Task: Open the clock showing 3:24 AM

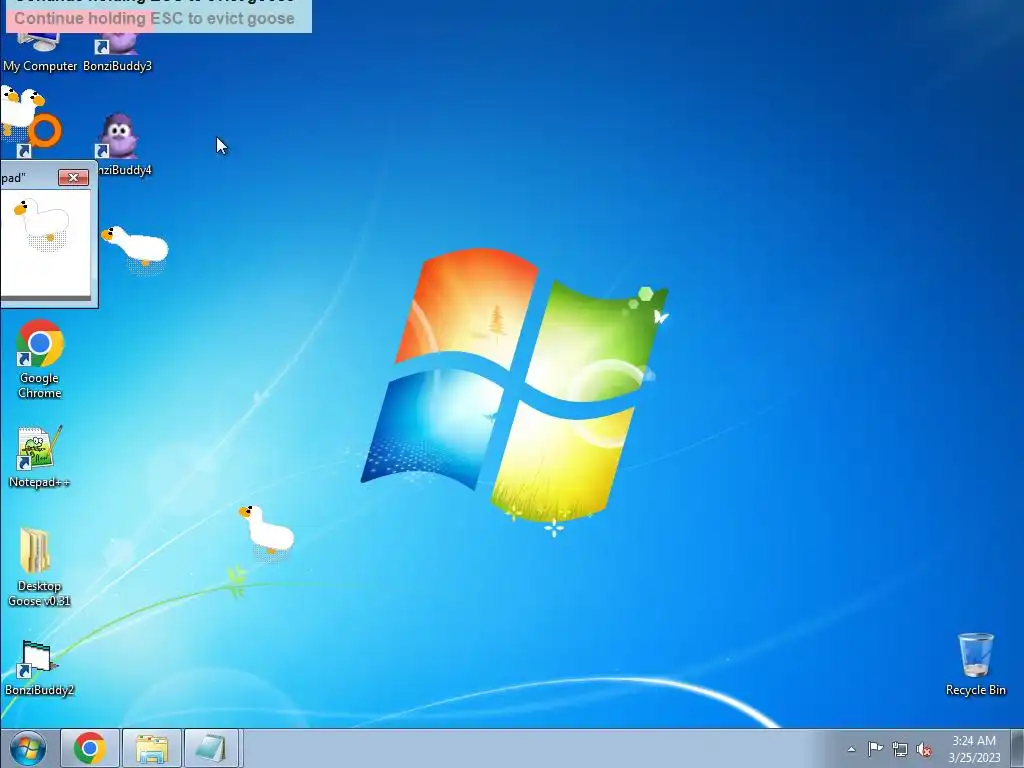Action: [974, 749]
